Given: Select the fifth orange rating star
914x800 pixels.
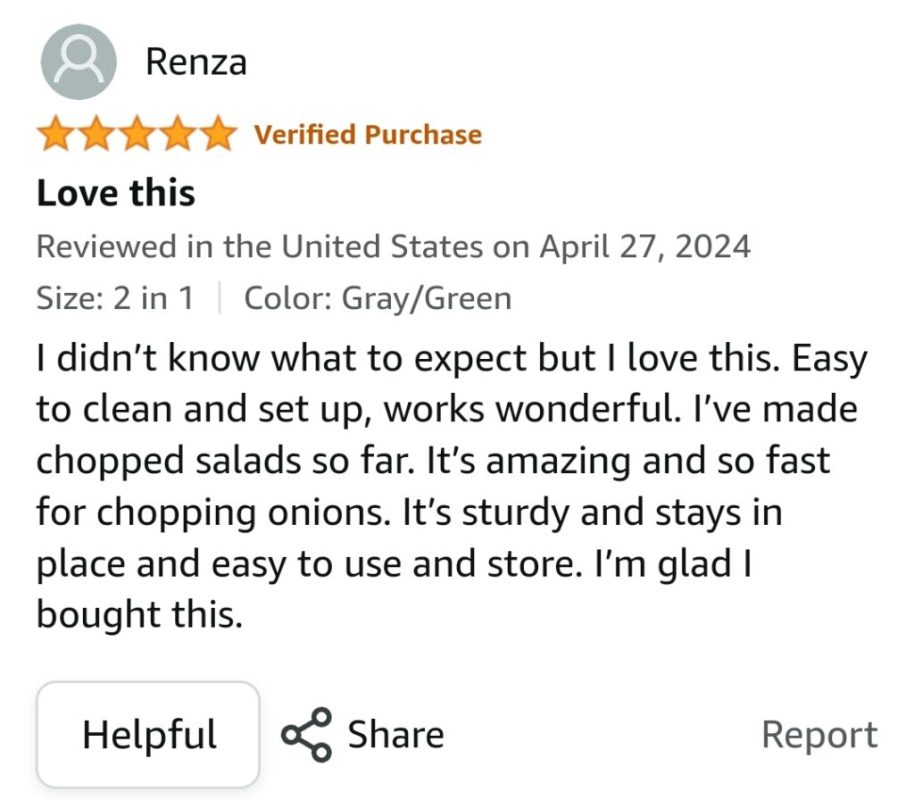Looking at the screenshot, I should point(217,134).
